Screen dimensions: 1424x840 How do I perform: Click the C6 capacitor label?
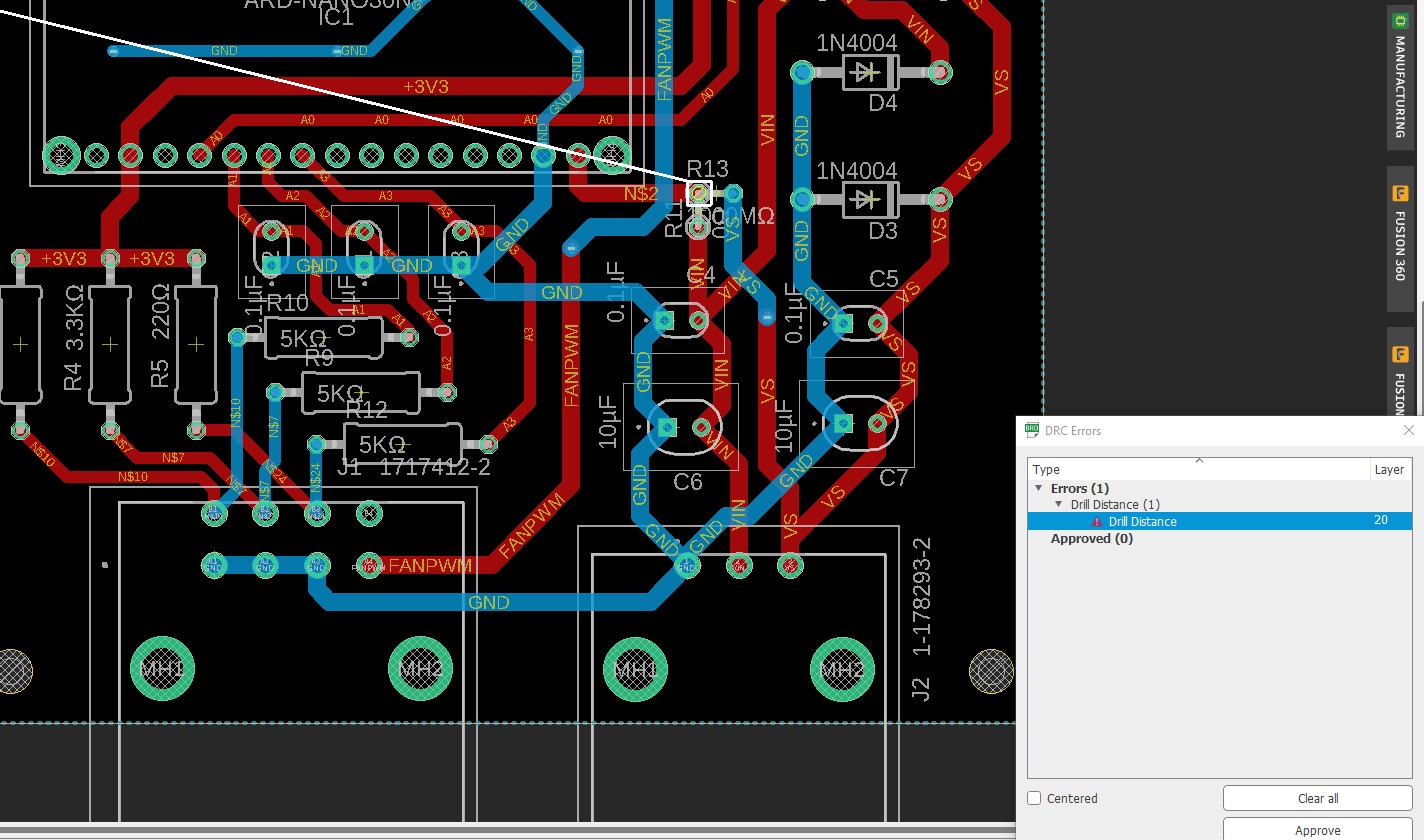(688, 482)
